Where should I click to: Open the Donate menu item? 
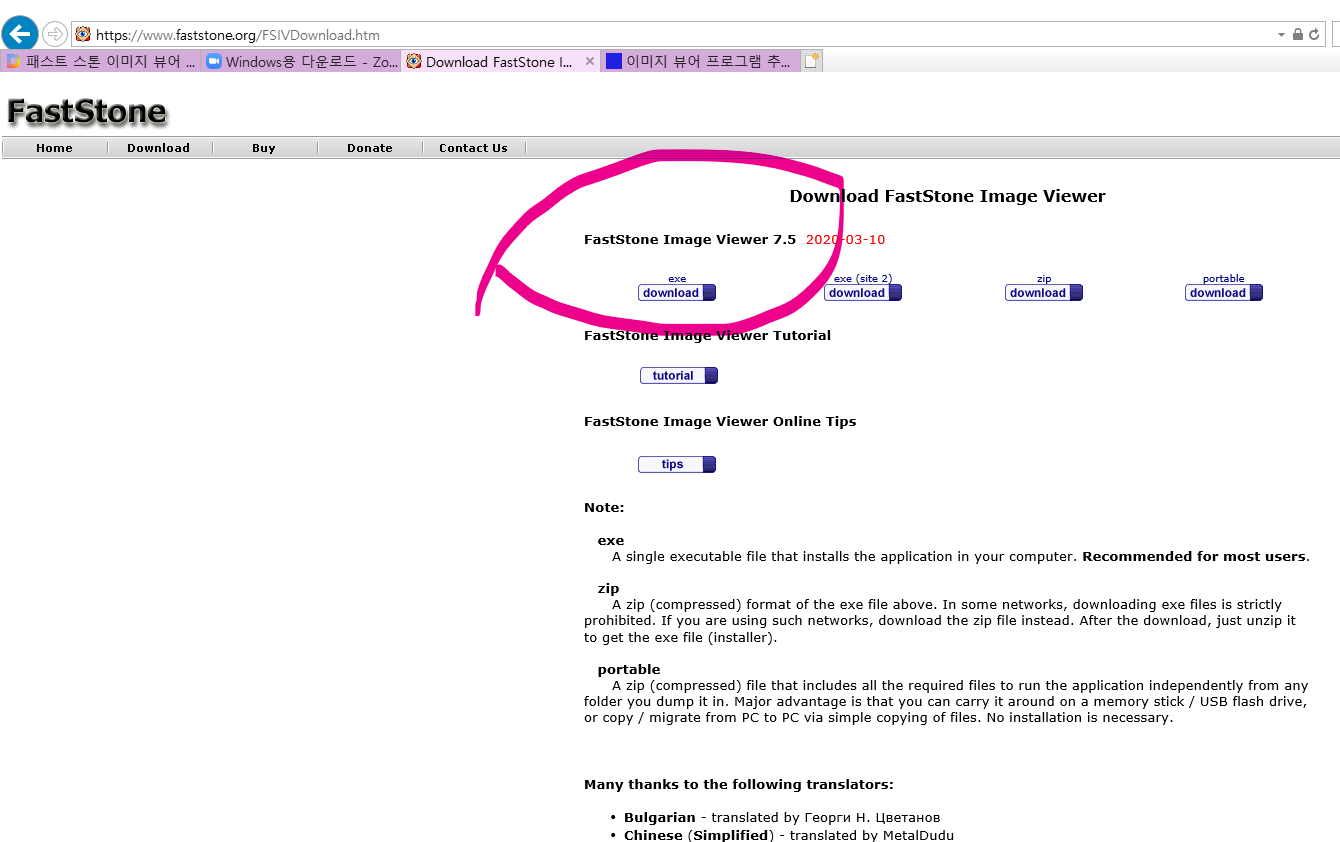[370, 148]
